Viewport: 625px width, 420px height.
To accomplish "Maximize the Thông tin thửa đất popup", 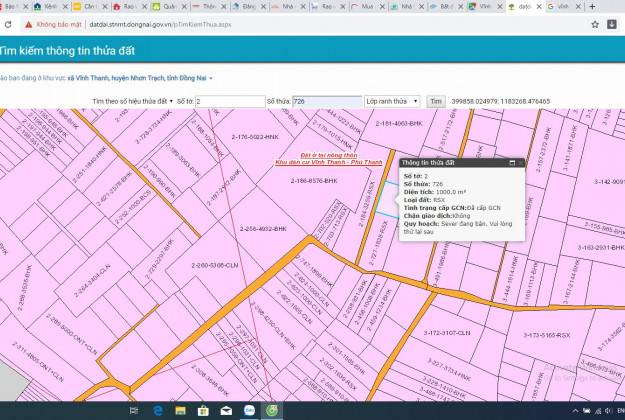I will [512, 162].
